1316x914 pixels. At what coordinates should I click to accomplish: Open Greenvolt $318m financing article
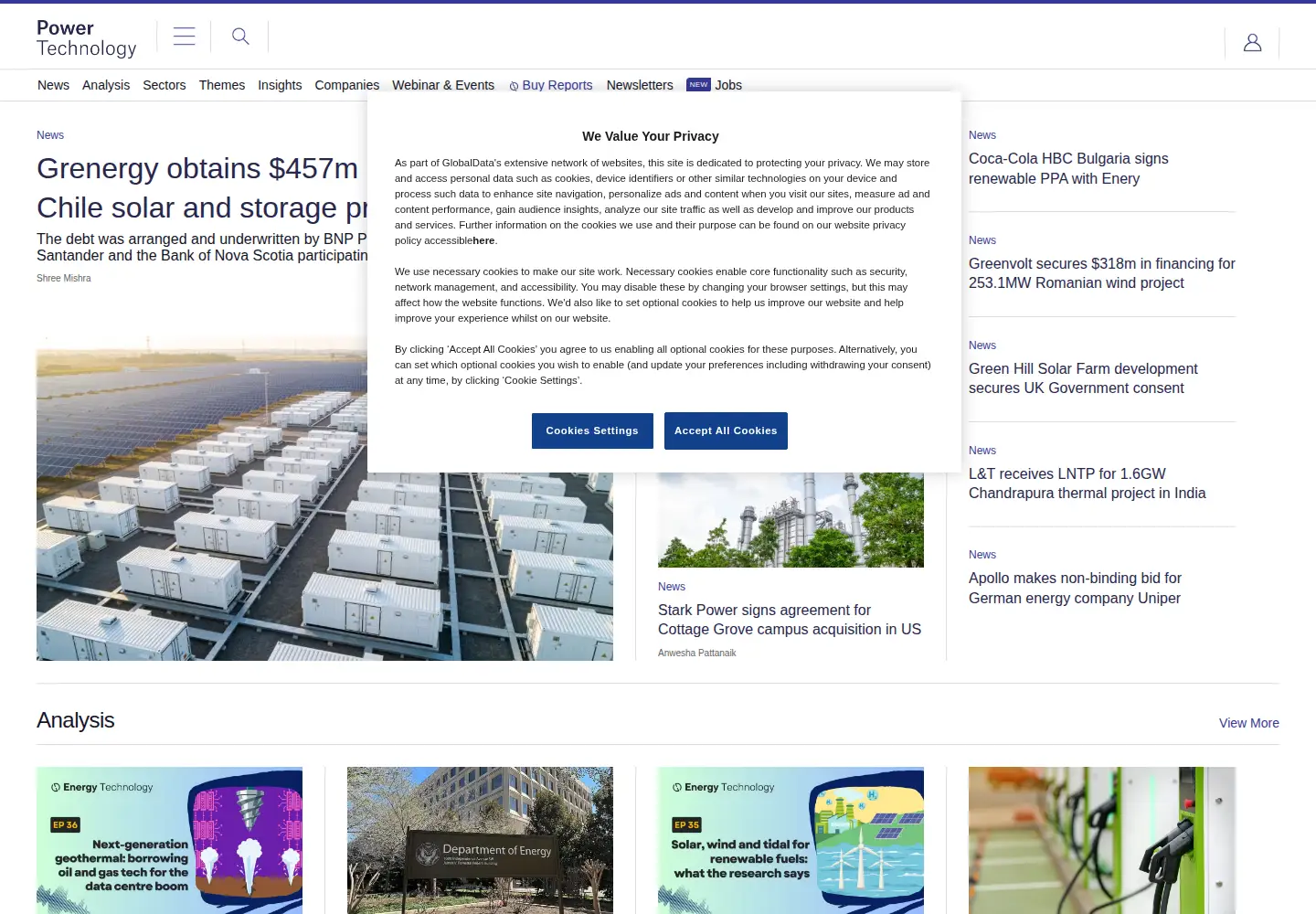pyautogui.click(x=1102, y=273)
